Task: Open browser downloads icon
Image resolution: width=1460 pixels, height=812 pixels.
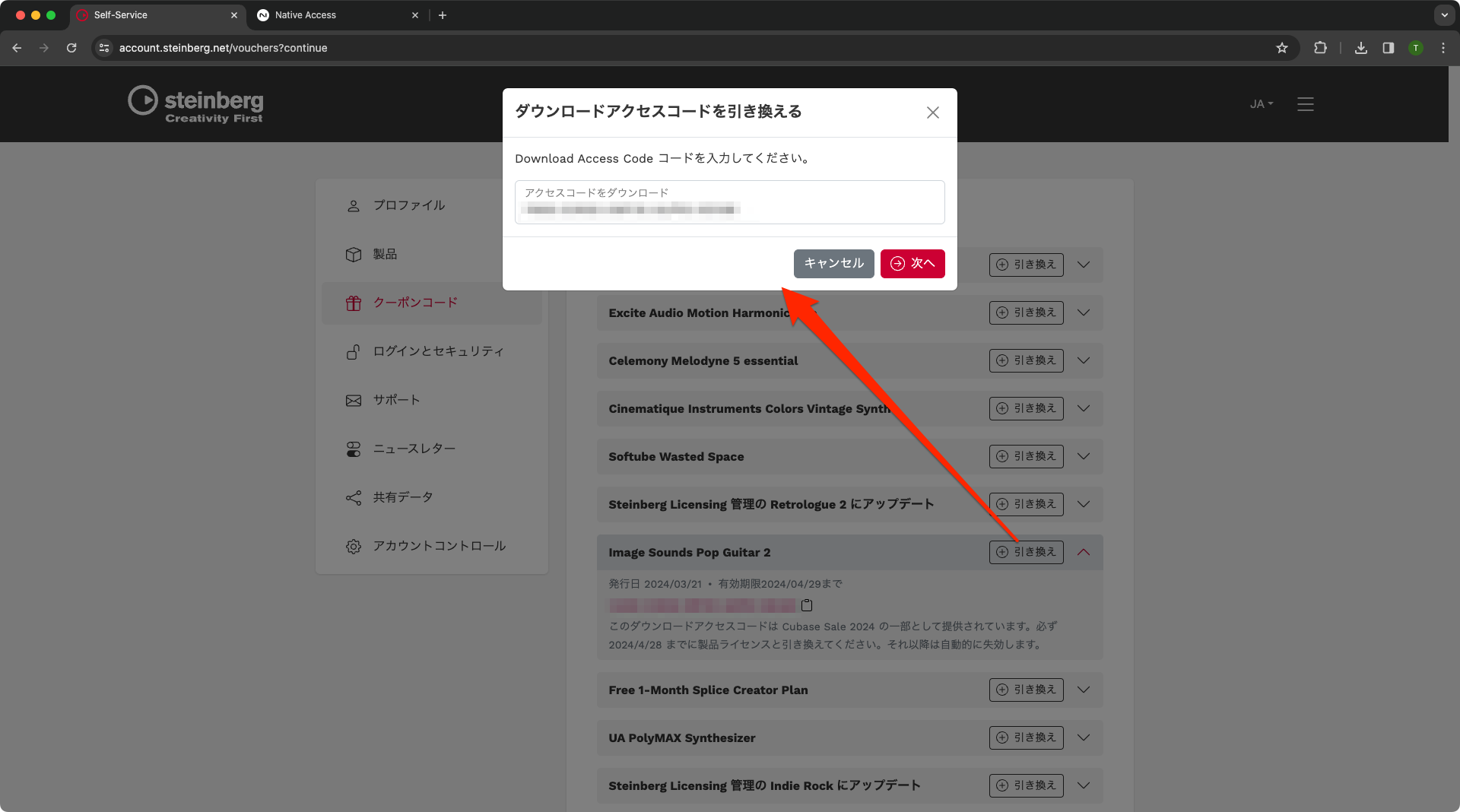Action: point(1360,48)
